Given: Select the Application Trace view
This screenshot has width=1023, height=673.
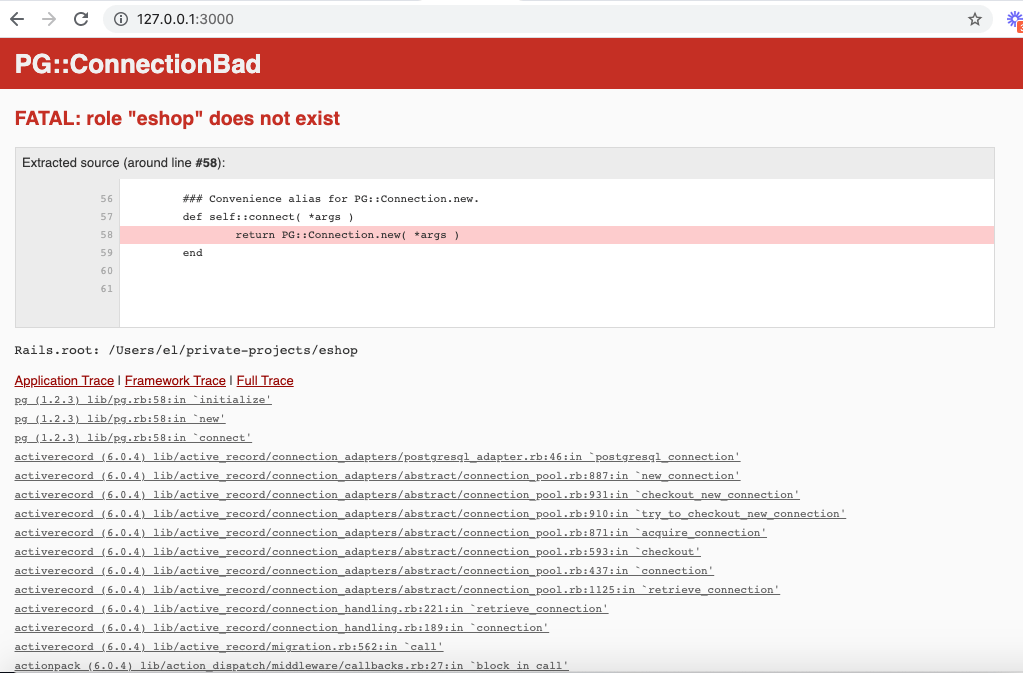Looking at the screenshot, I should (x=64, y=381).
